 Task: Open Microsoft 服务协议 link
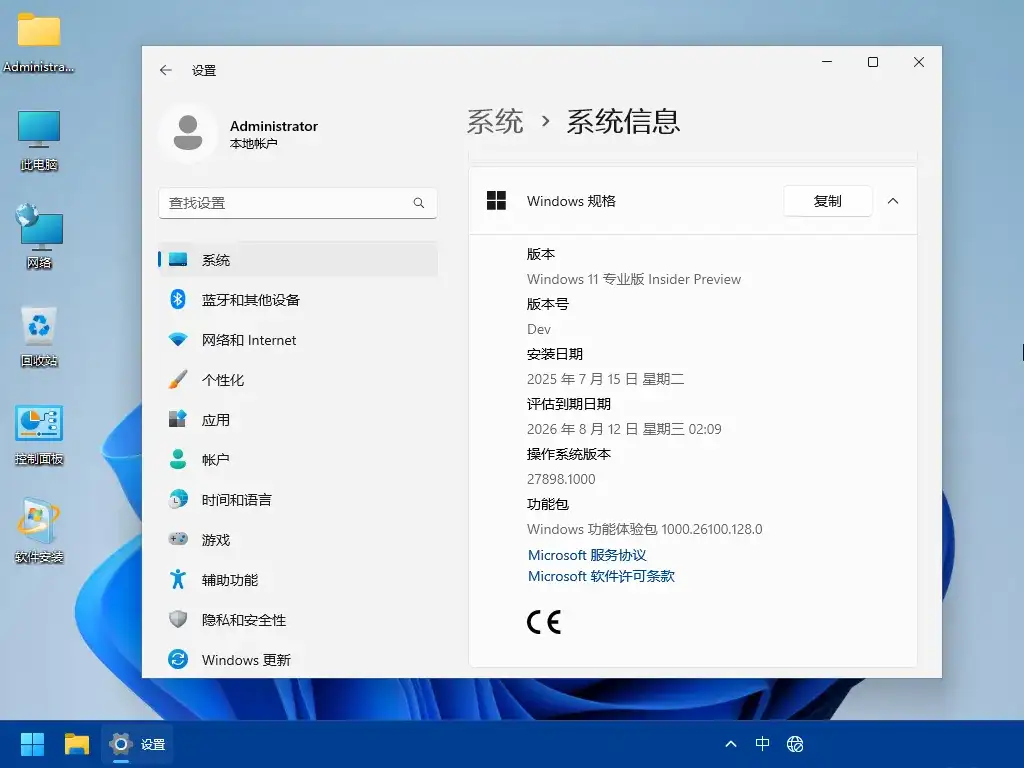[587, 555]
